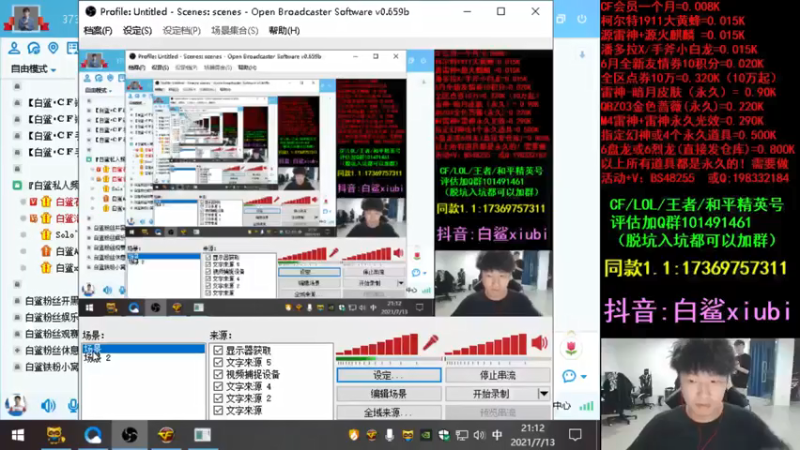Mute desktop audio via red speaker icon

(539, 343)
